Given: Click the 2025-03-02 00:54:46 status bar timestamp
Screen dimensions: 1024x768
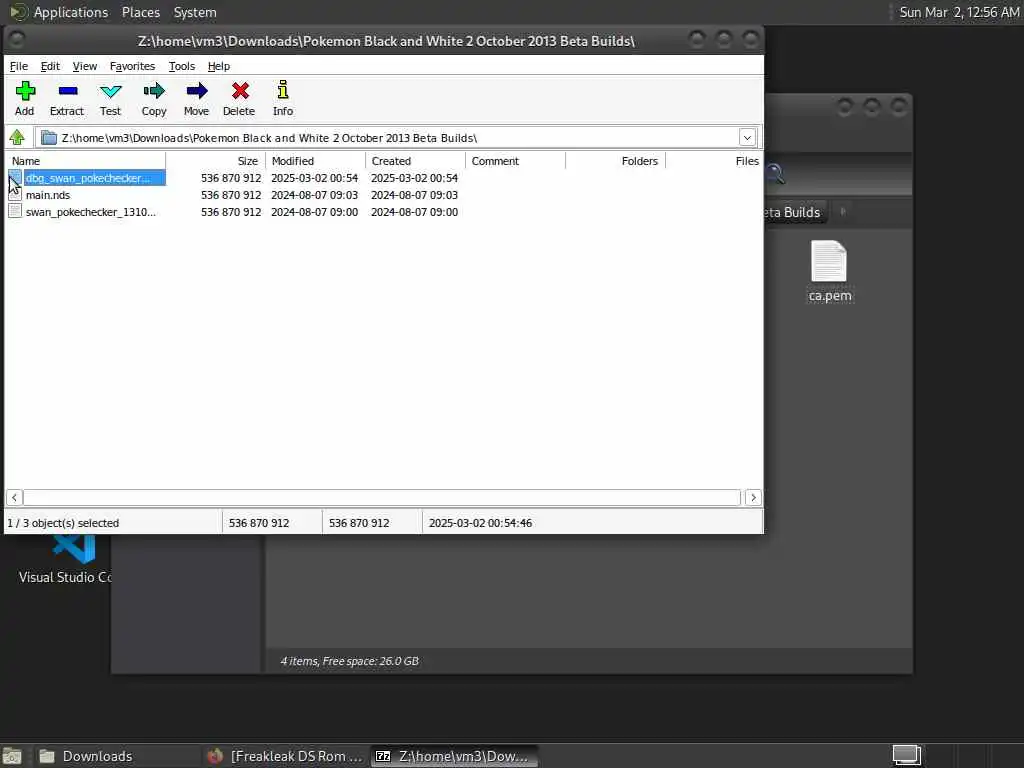Looking at the screenshot, I should [x=480, y=522].
